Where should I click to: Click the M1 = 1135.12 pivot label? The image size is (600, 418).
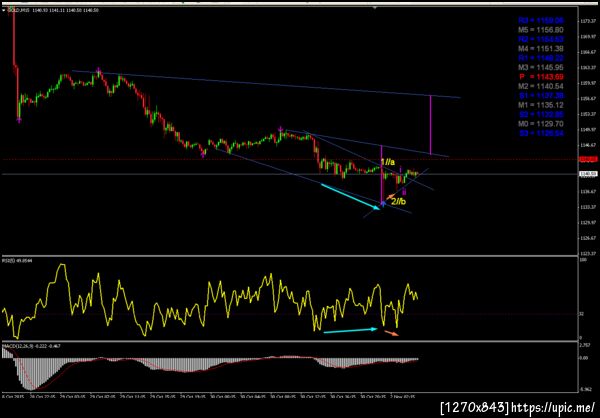click(x=541, y=105)
